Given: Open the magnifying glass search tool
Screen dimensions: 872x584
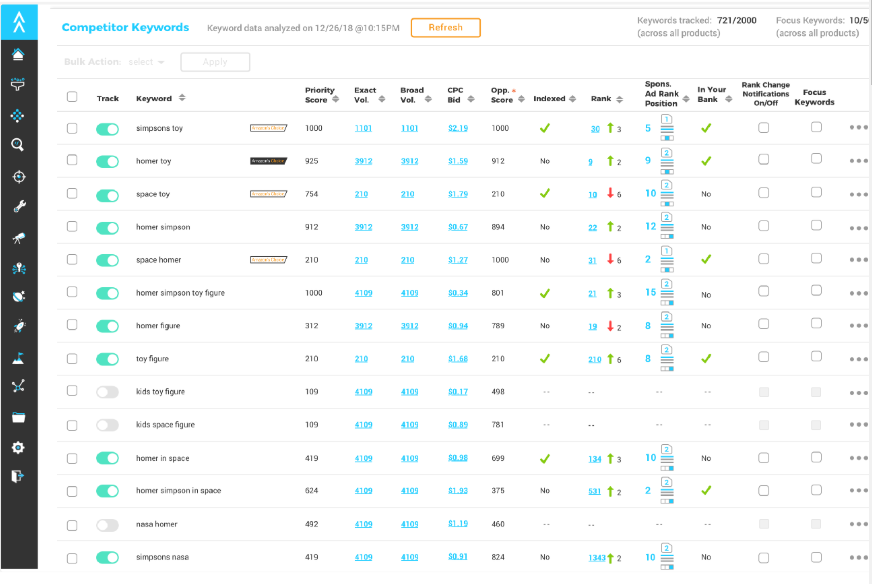Looking at the screenshot, I should pyautogui.click(x=18, y=145).
